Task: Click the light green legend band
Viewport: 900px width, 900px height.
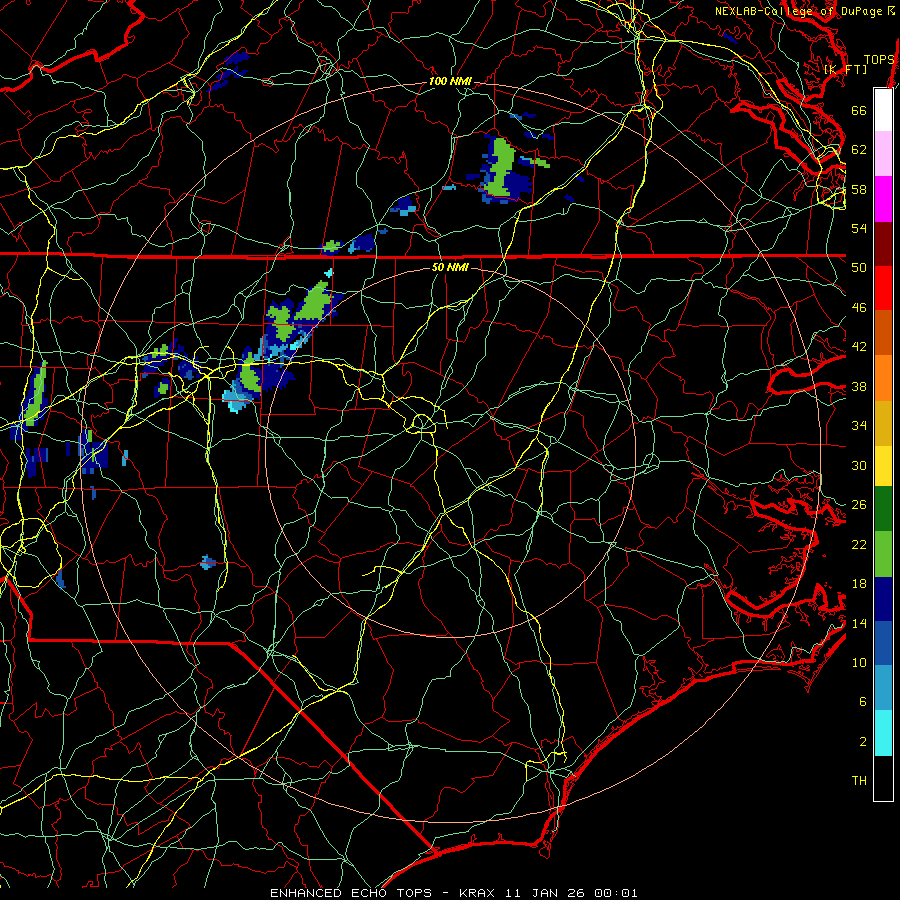Action: click(x=883, y=554)
